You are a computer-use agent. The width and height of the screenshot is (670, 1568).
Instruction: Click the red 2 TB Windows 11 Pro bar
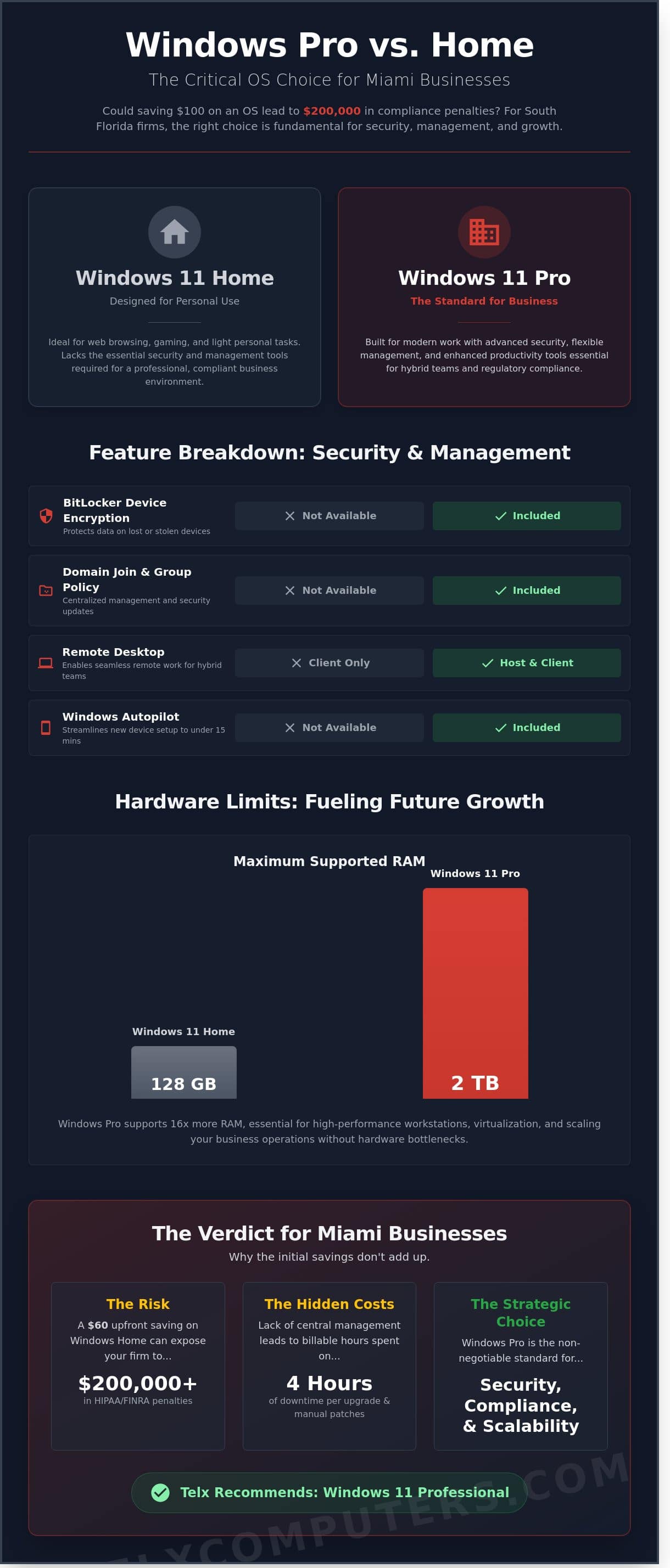(475, 992)
